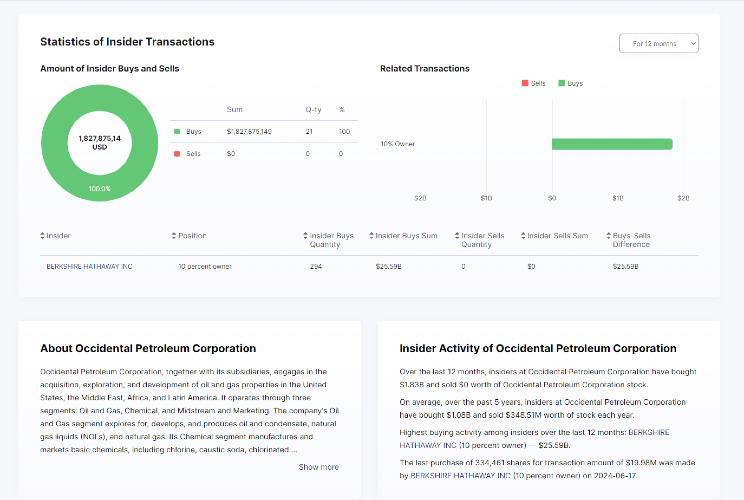Click the green 10% Owner buys bar
Viewport: 744px width, 500px height.
click(612, 144)
